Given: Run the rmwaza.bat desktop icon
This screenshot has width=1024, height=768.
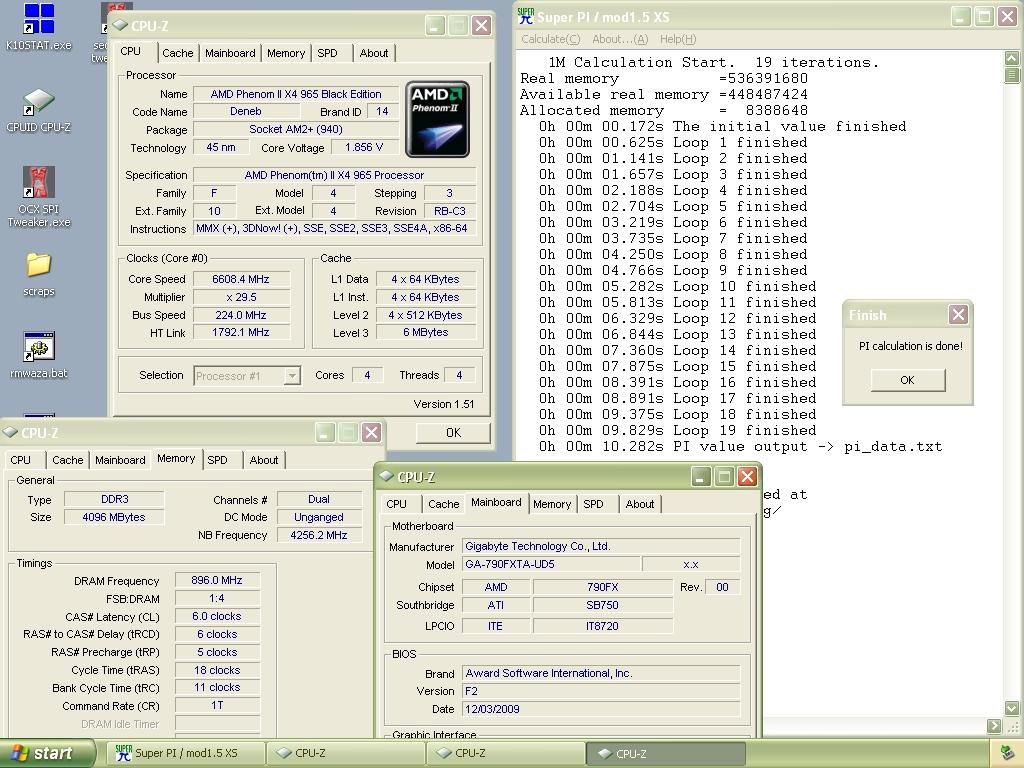Looking at the screenshot, I should click(x=39, y=355).
